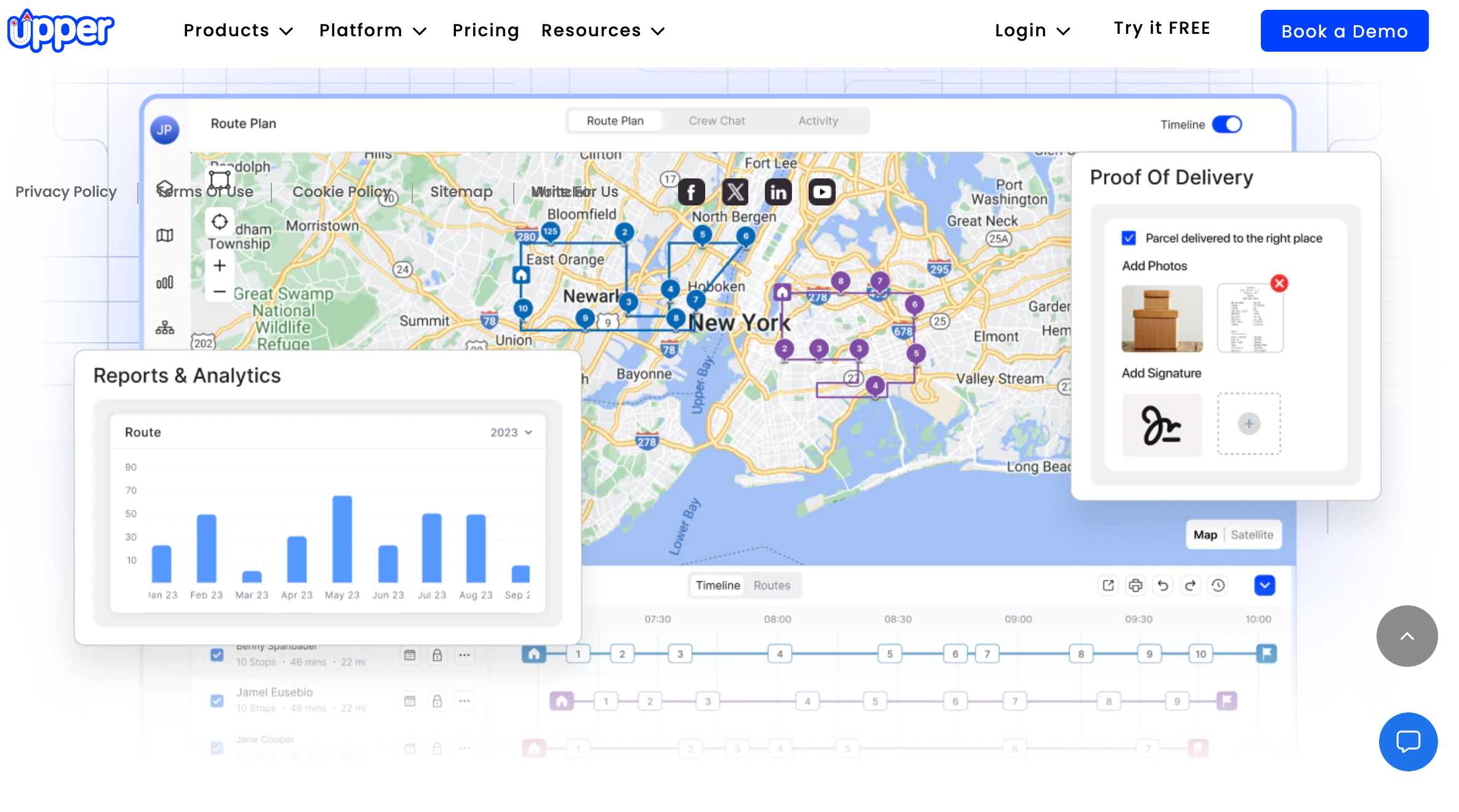The image size is (1459, 812).
Task: Open Upper's YouTube social icon
Action: (821, 192)
